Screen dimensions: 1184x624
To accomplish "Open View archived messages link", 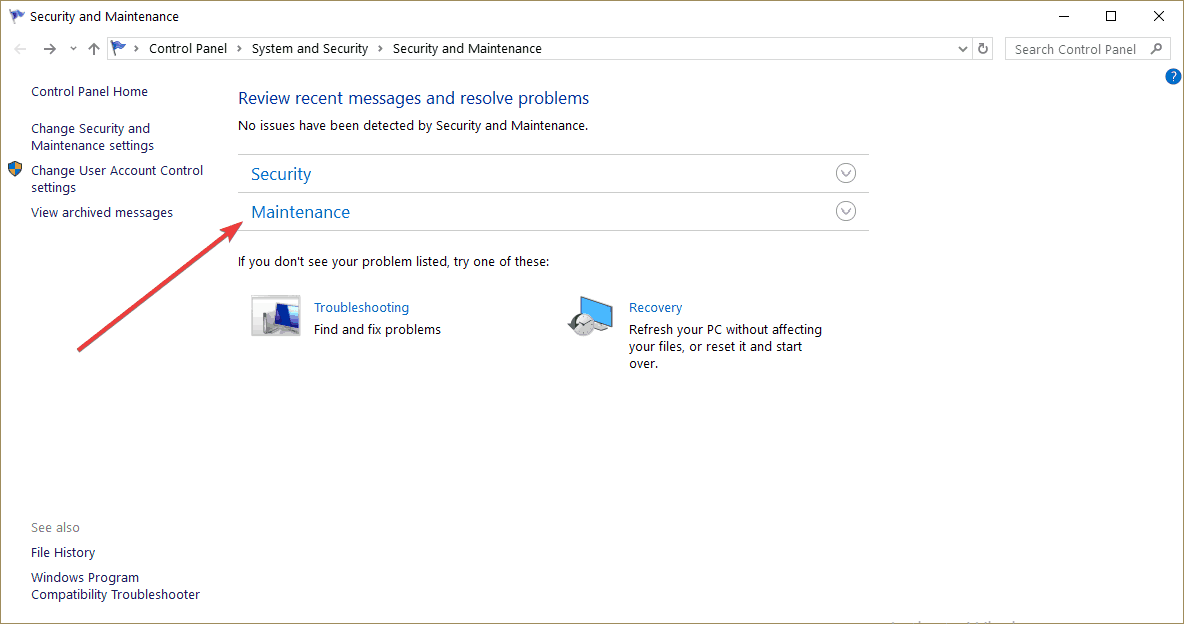I will (x=102, y=212).
